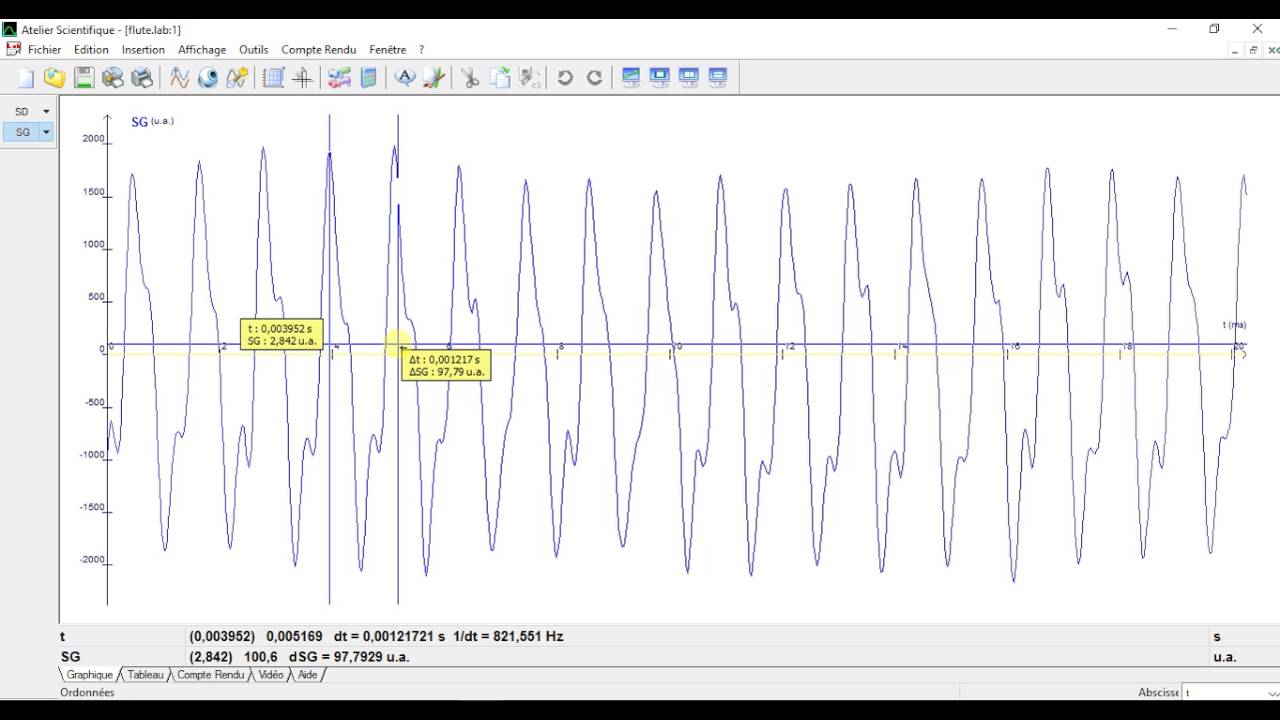Minimize the inner document window

pyautogui.click(x=1237, y=49)
